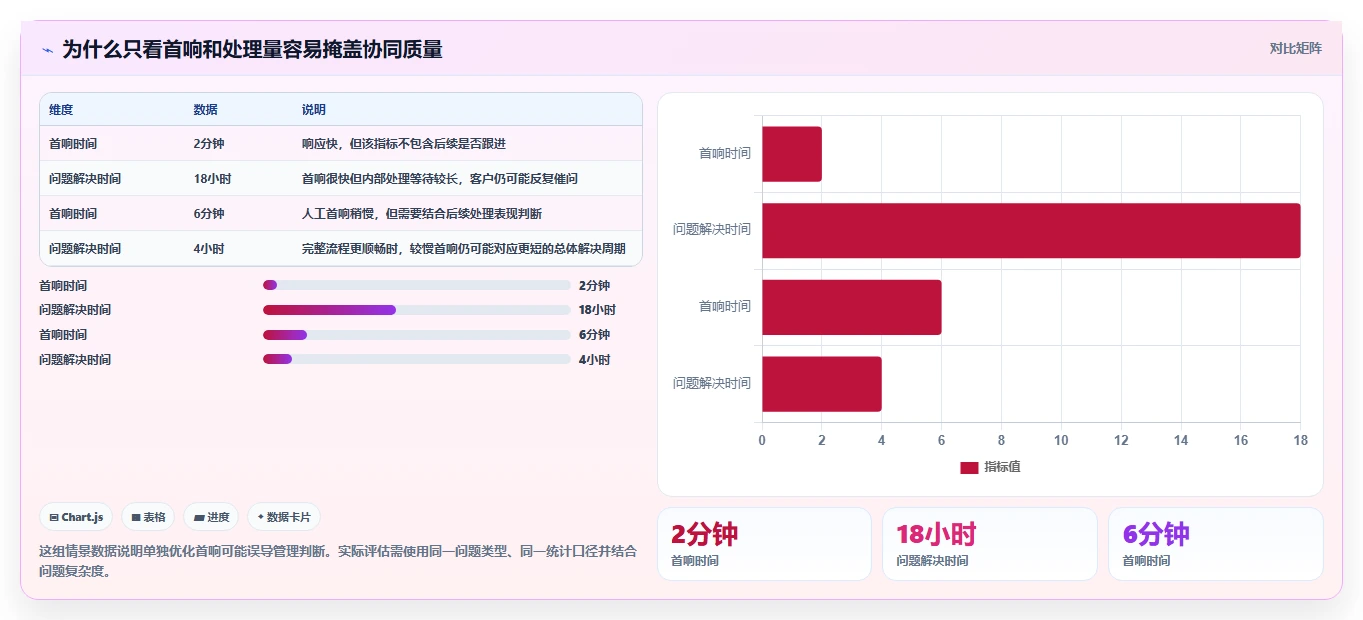Click the 数据 column header
1363x620 pixels.
pos(205,110)
